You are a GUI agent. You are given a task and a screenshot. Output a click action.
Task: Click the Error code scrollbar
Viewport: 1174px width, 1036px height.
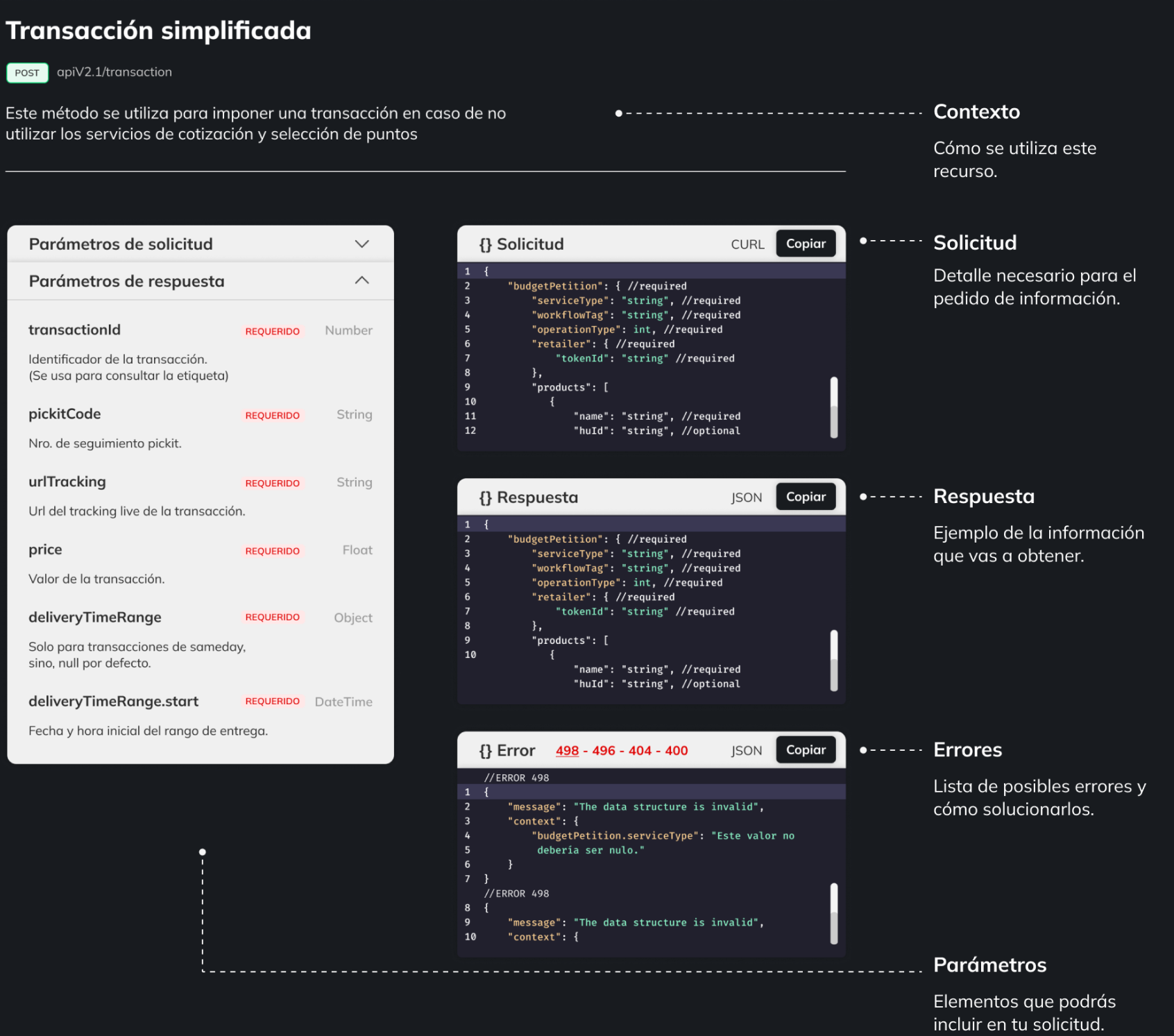(833, 913)
